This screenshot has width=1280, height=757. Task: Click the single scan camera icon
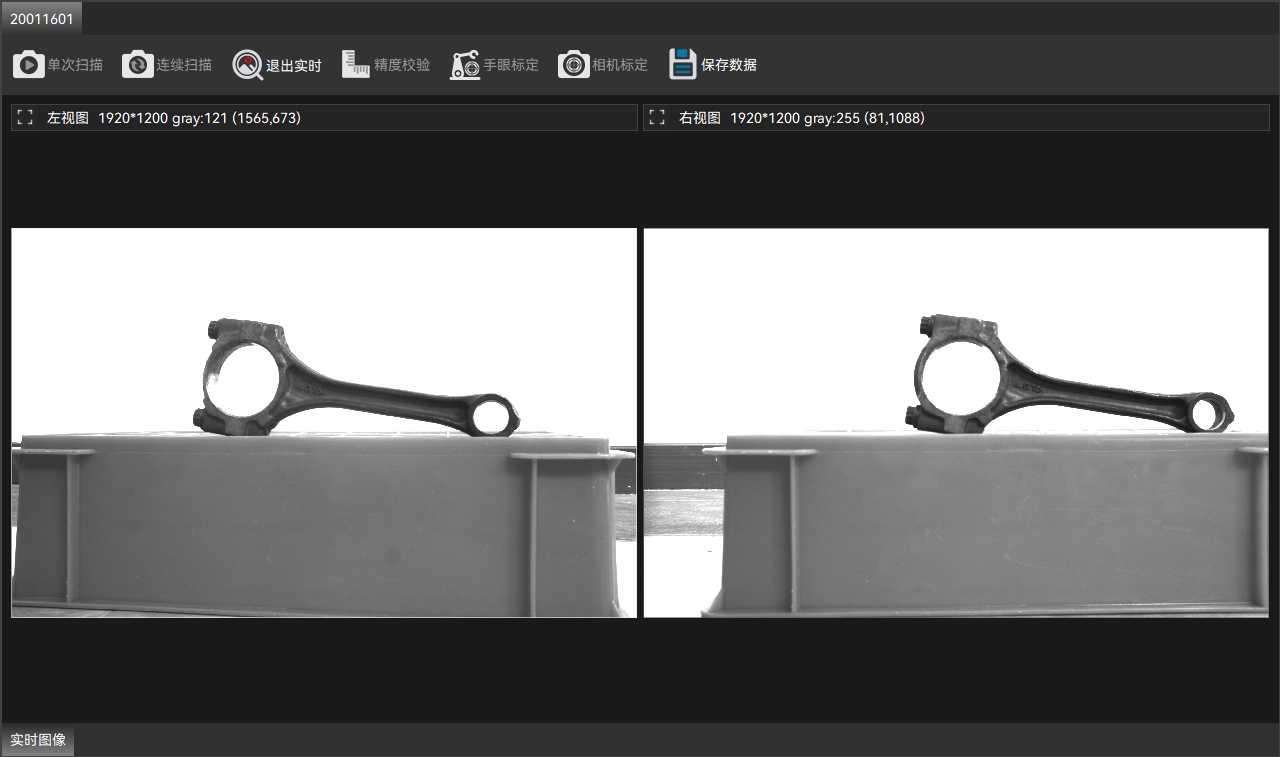click(x=28, y=65)
